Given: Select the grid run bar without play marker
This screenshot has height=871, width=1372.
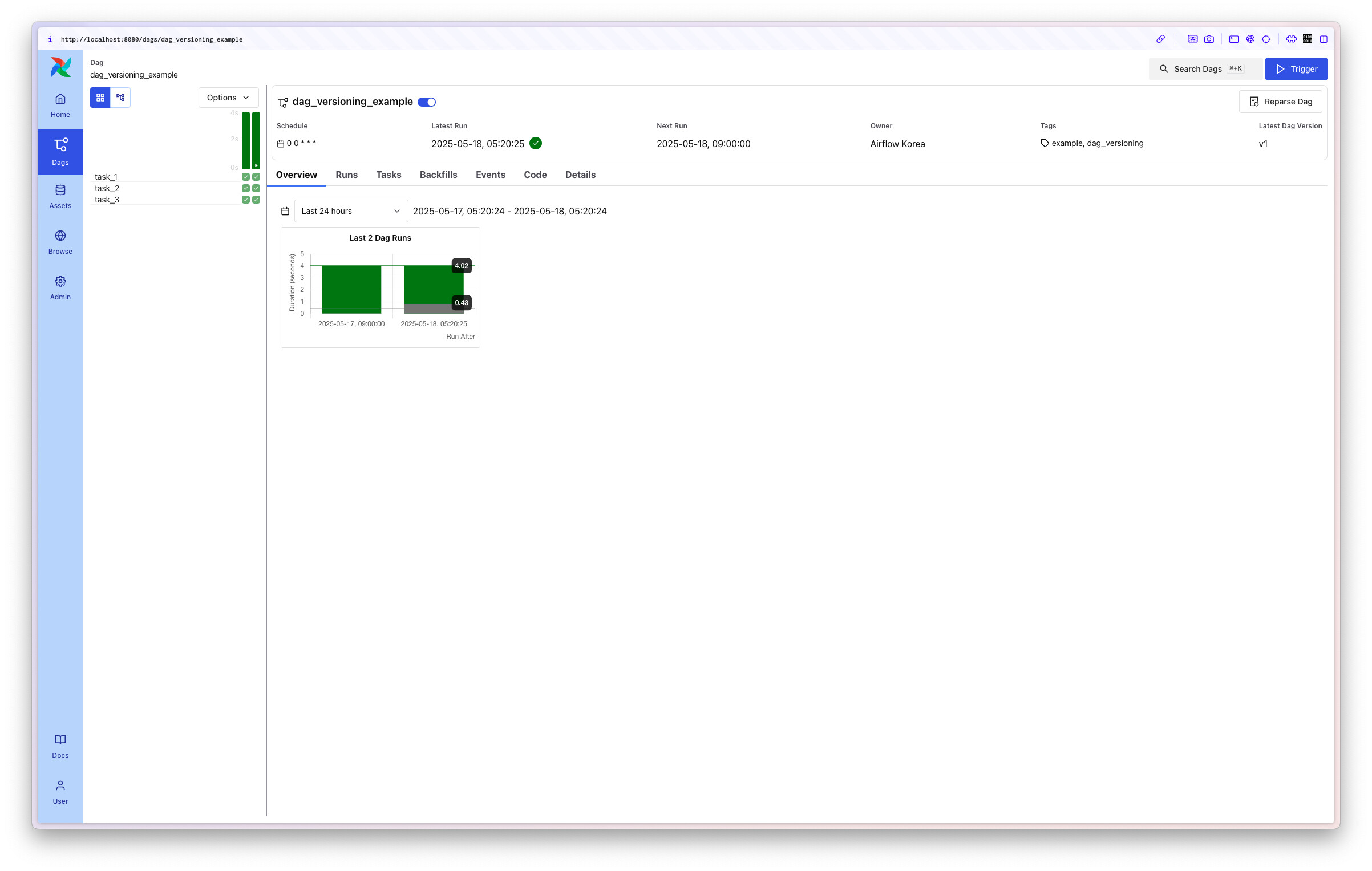Looking at the screenshot, I should click(246, 140).
